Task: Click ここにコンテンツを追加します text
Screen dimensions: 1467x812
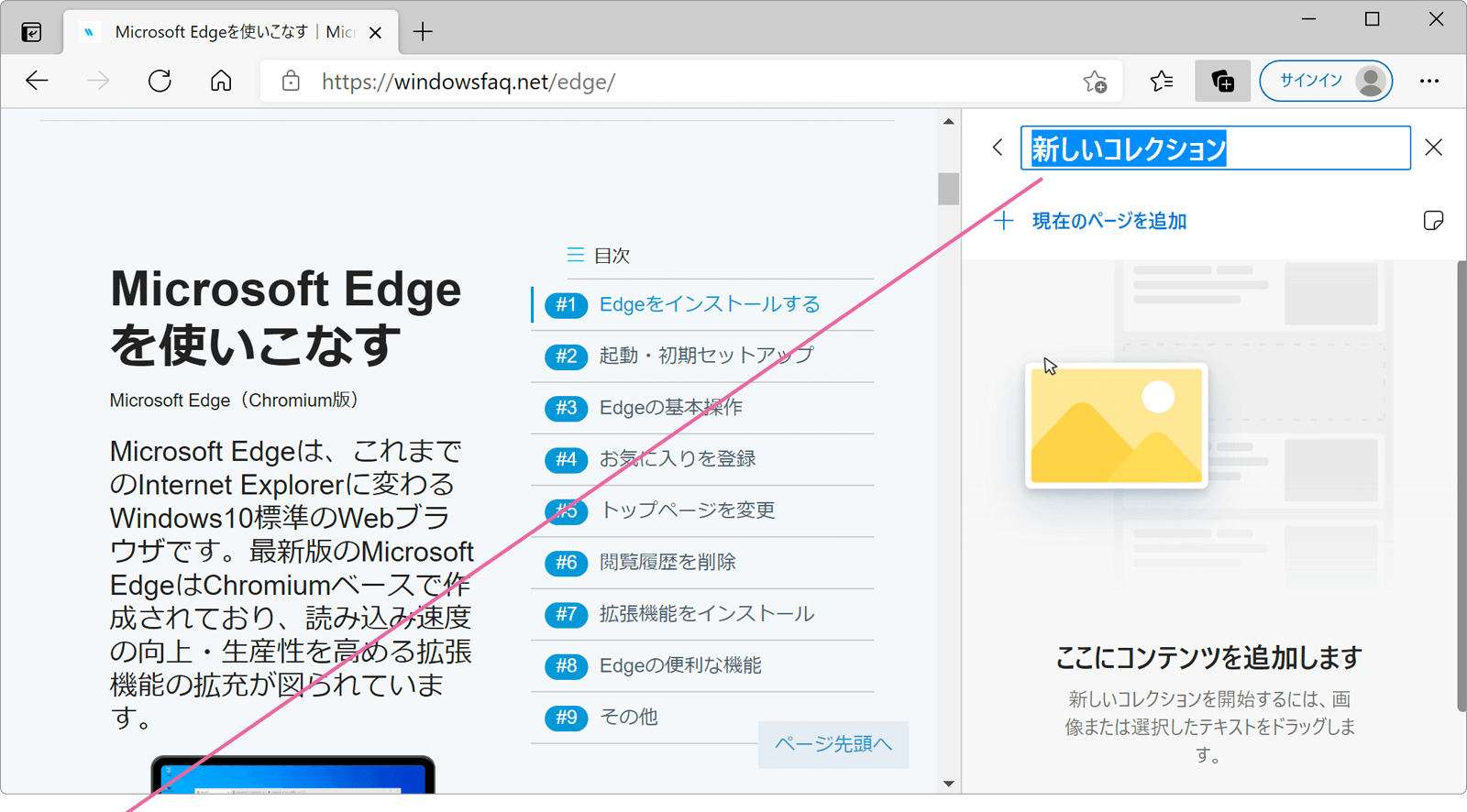Action: coord(1208,657)
